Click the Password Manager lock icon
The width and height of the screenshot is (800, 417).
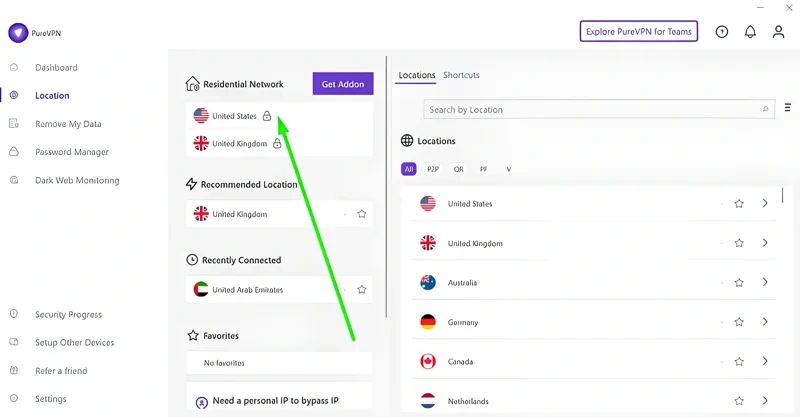14,152
